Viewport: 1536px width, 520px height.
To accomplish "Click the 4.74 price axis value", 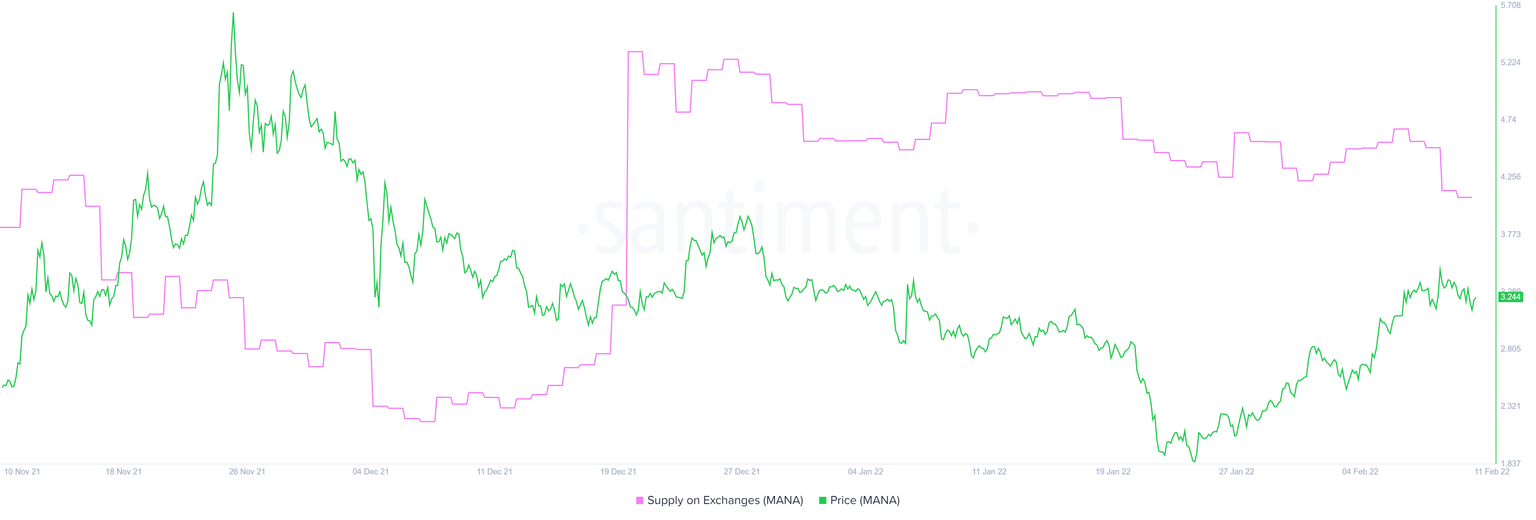I will [x=1510, y=120].
